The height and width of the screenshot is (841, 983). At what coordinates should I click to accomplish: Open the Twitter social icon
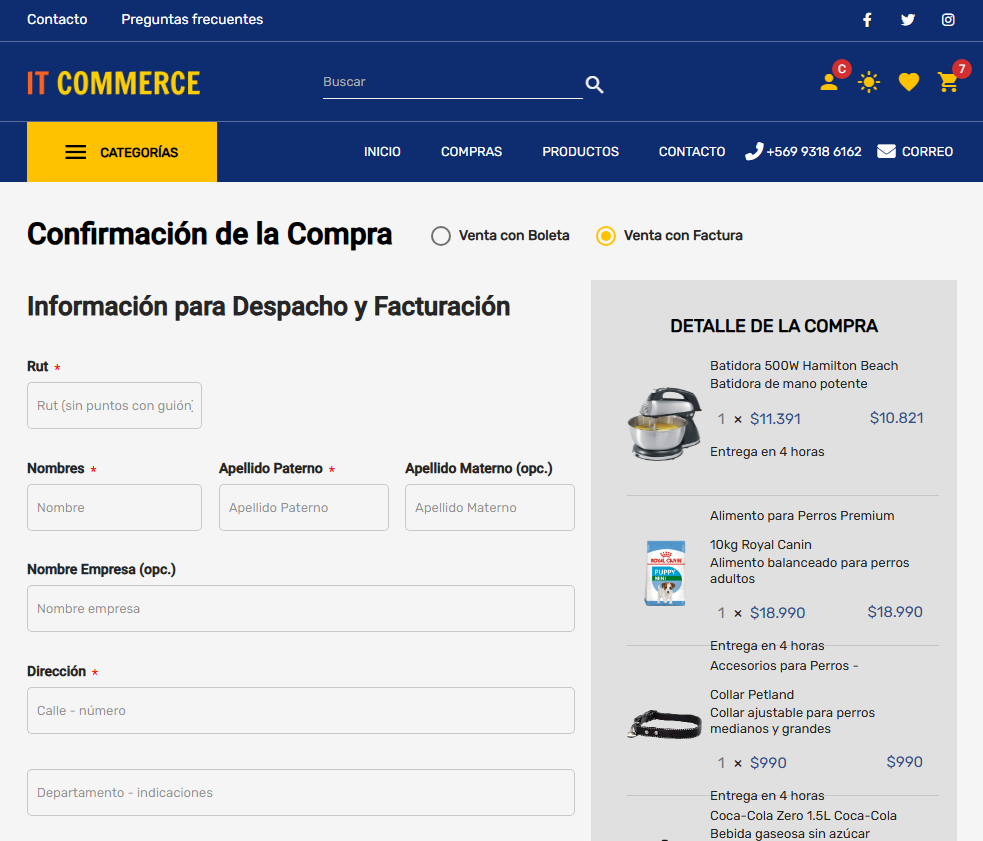click(908, 20)
